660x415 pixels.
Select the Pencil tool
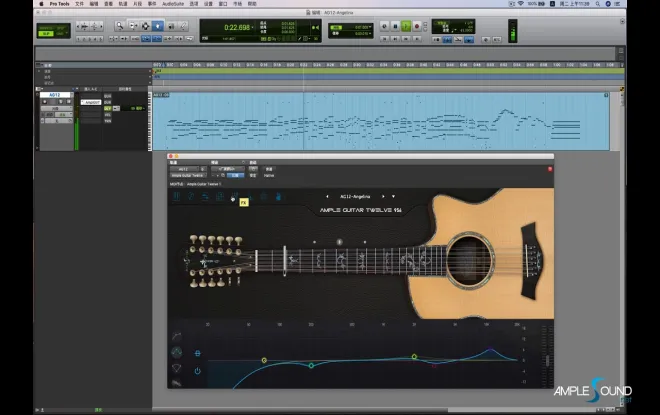pos(183,26)
